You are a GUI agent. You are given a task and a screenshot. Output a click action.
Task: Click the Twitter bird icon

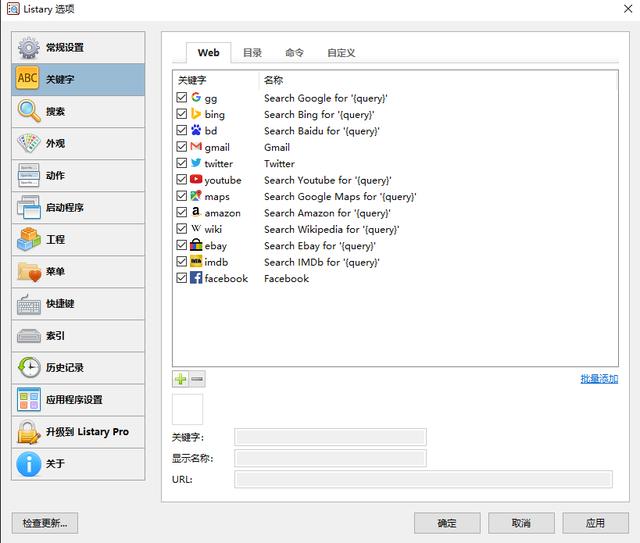coord(196,162)
